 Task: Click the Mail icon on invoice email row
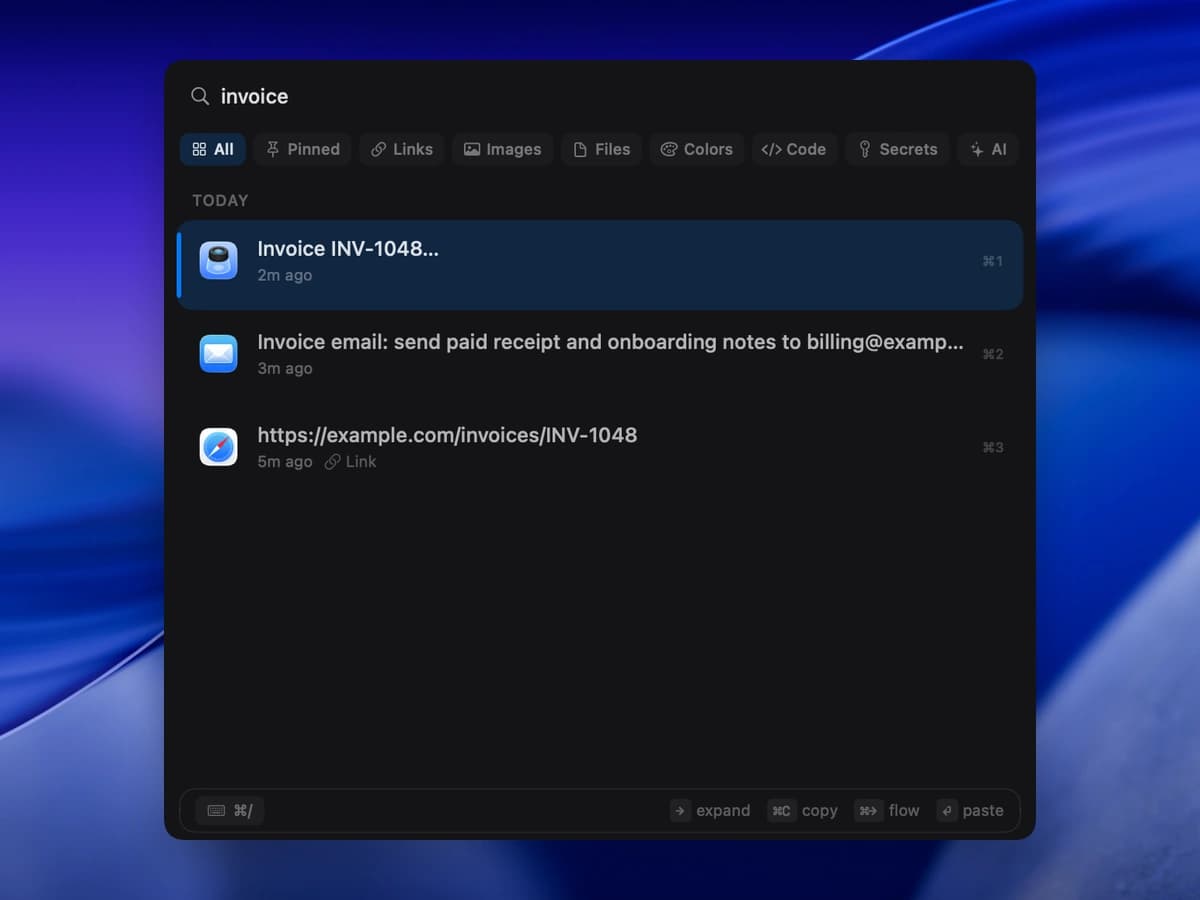pos(218,353)
